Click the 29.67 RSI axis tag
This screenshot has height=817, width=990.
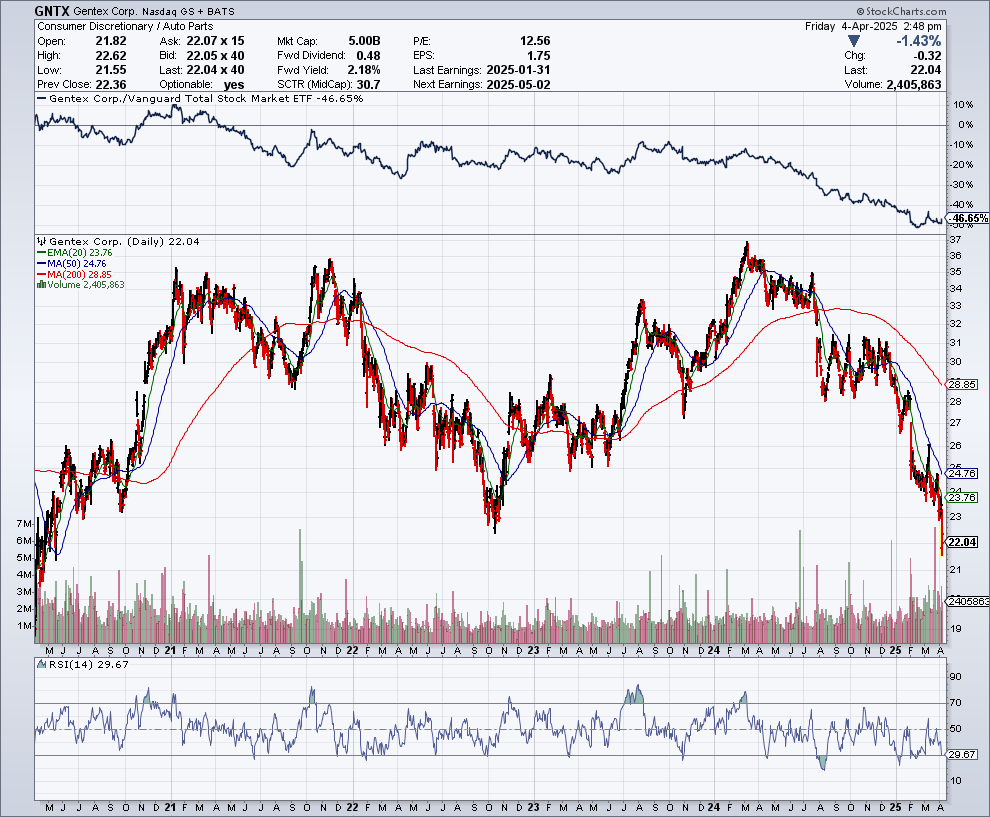click(962, 754)
